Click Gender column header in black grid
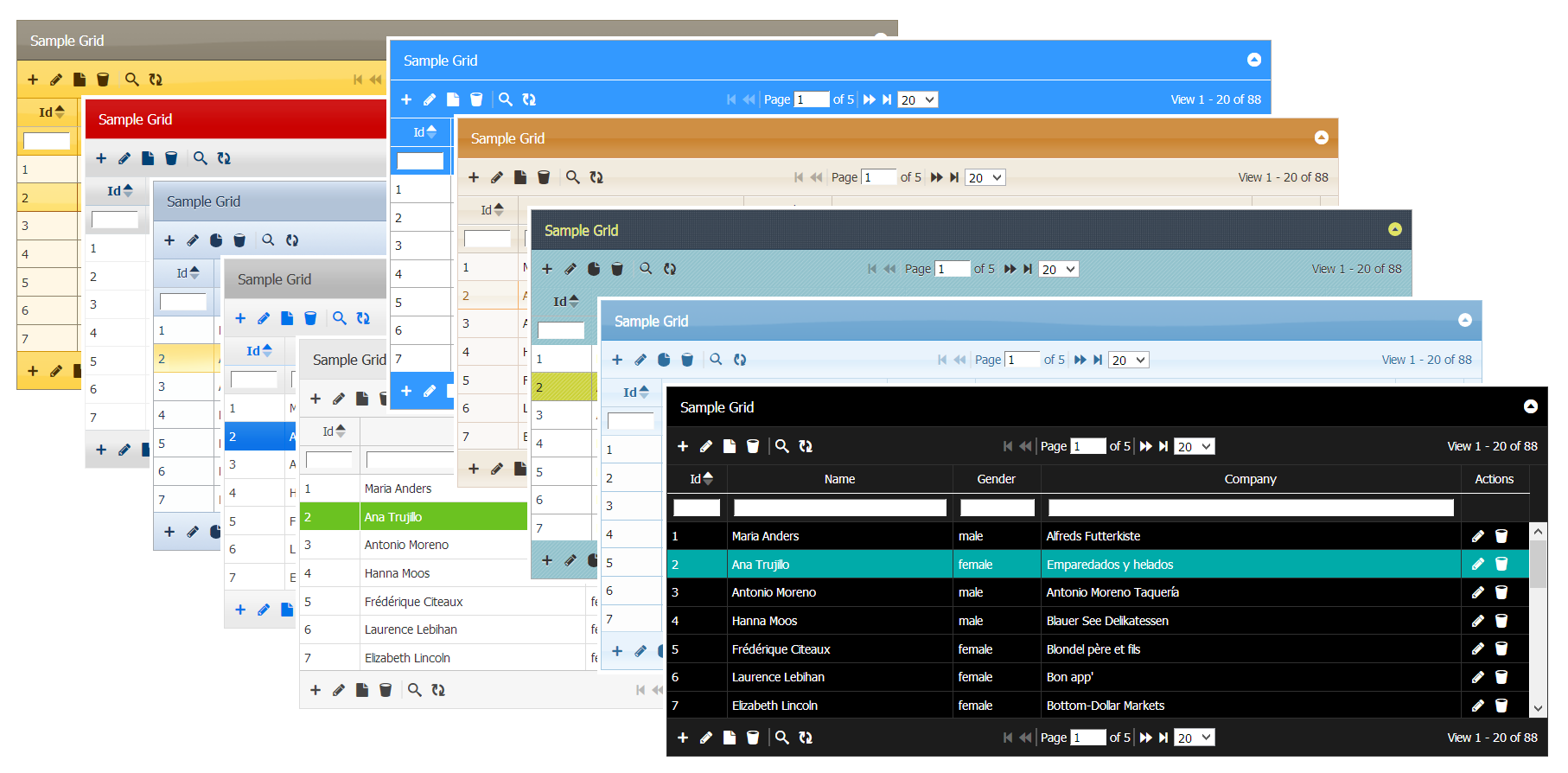Image resolution: width=1568 pixels, height=773 pixels. tap(996, 479)
